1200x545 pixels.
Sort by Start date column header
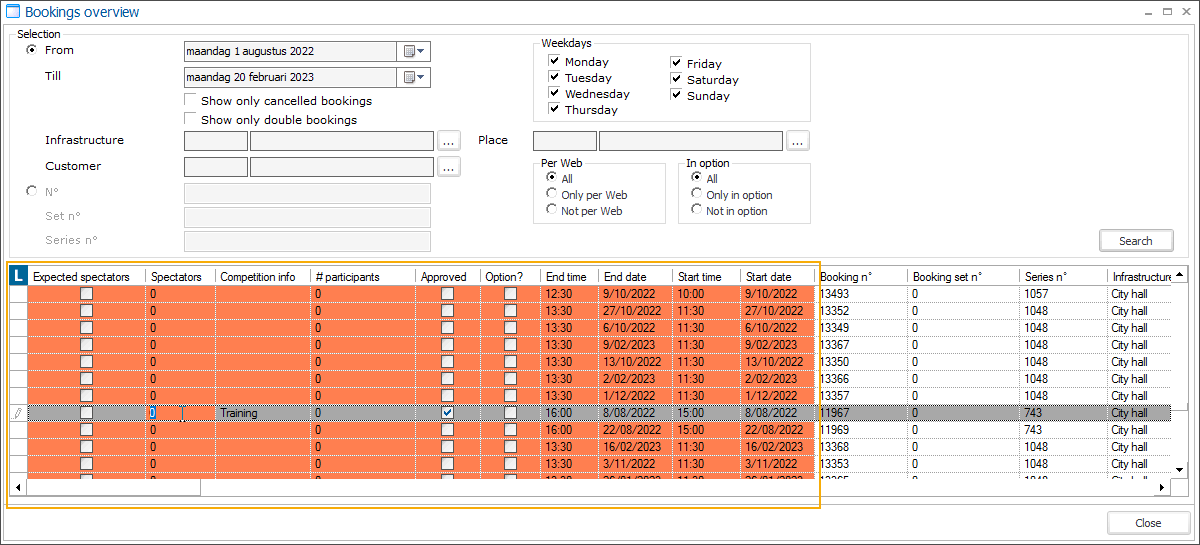click(778, 277)
